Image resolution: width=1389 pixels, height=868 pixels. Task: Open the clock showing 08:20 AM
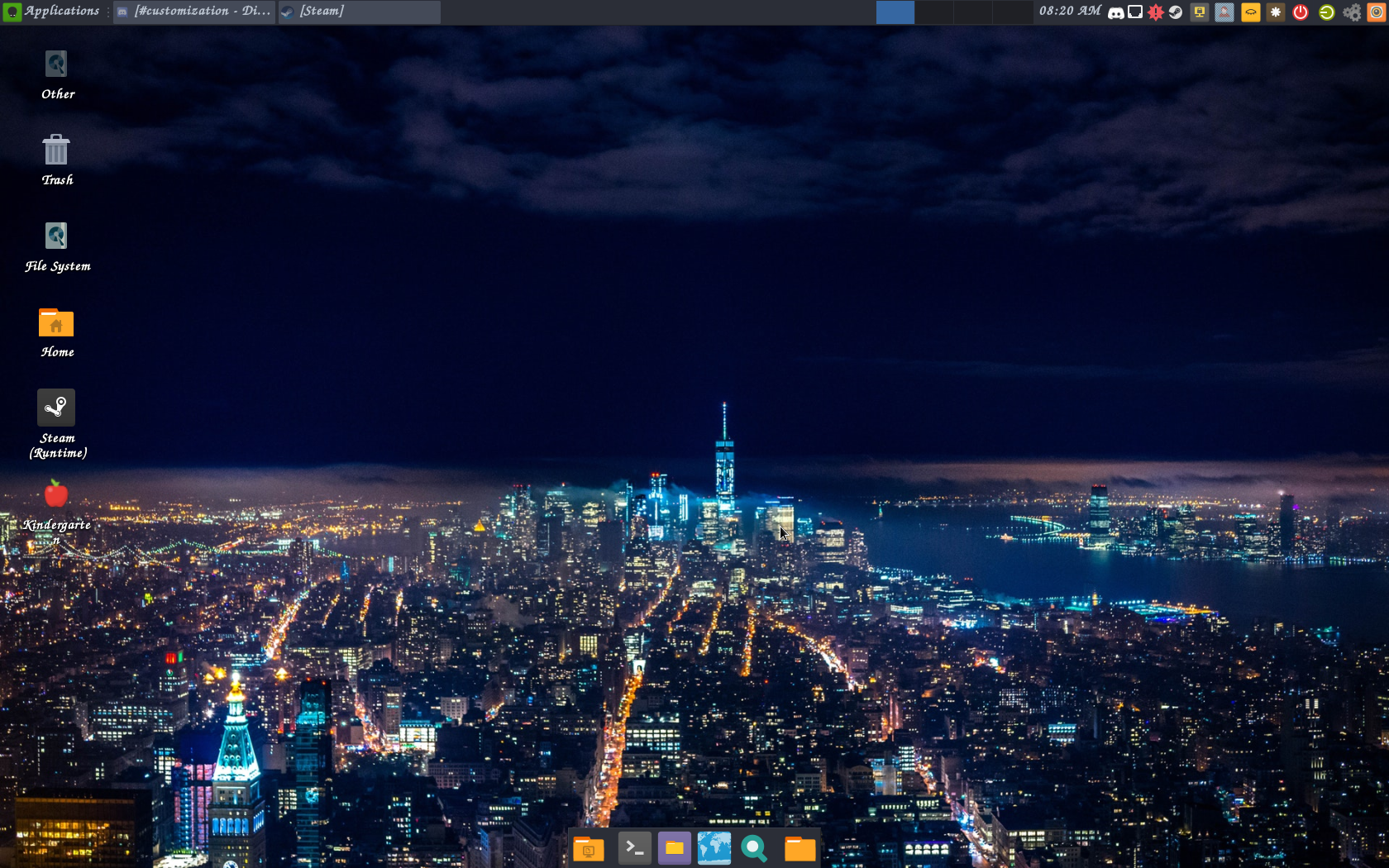point(1070,12)
